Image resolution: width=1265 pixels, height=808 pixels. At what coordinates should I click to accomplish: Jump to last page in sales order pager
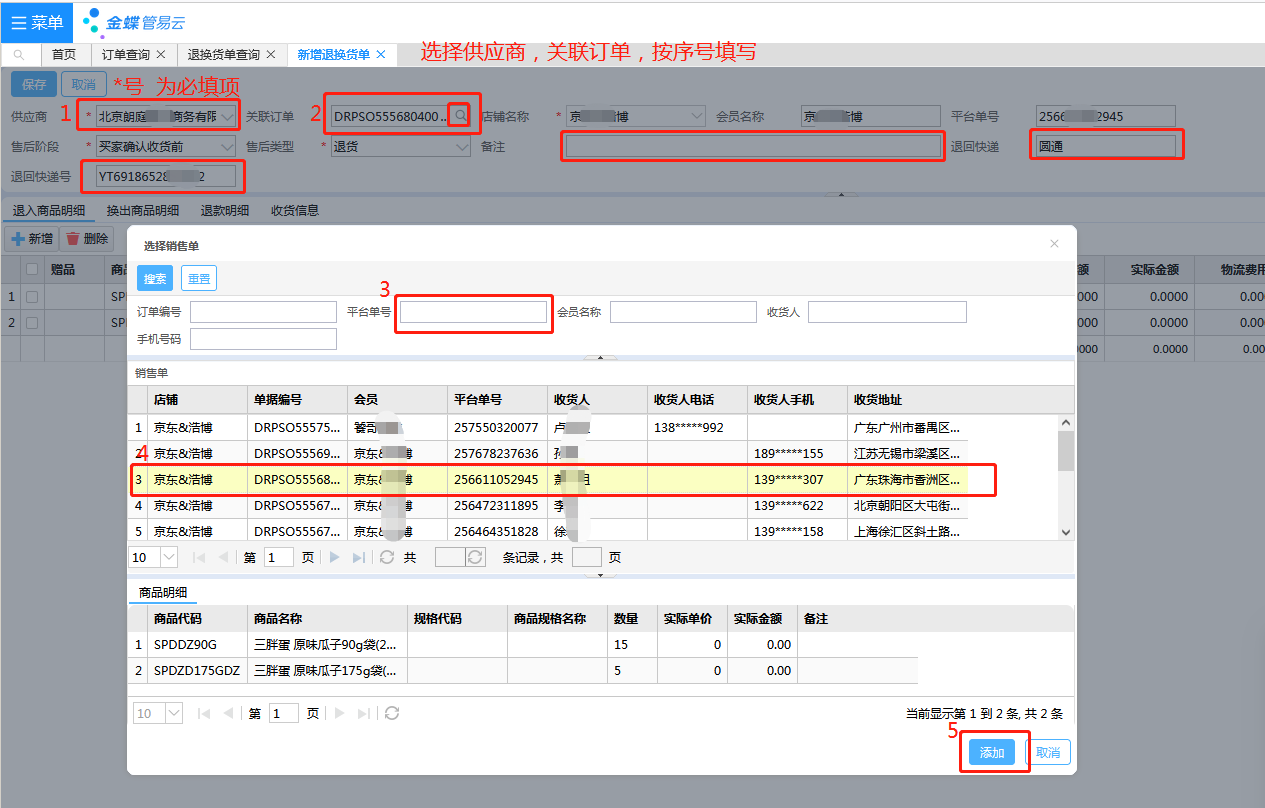(359, 557)
